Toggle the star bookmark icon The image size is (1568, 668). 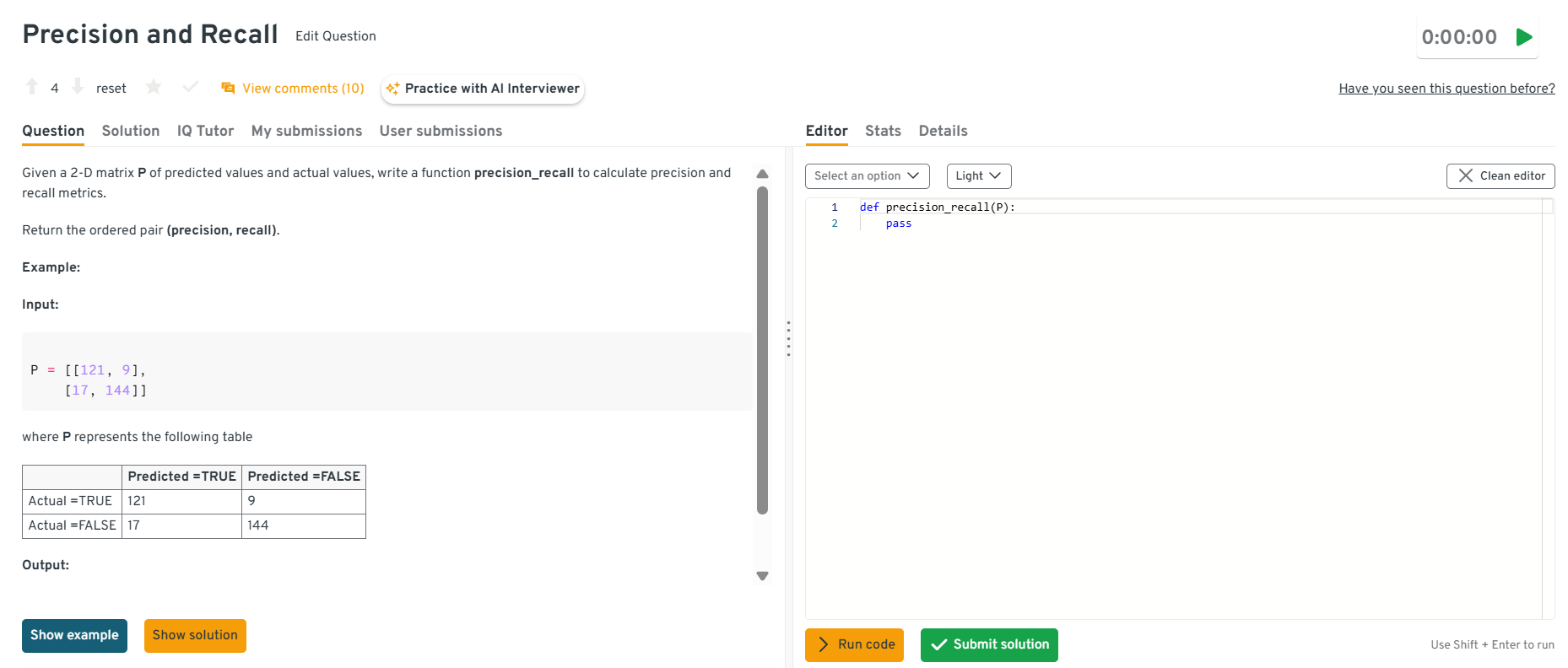point(154,87)
